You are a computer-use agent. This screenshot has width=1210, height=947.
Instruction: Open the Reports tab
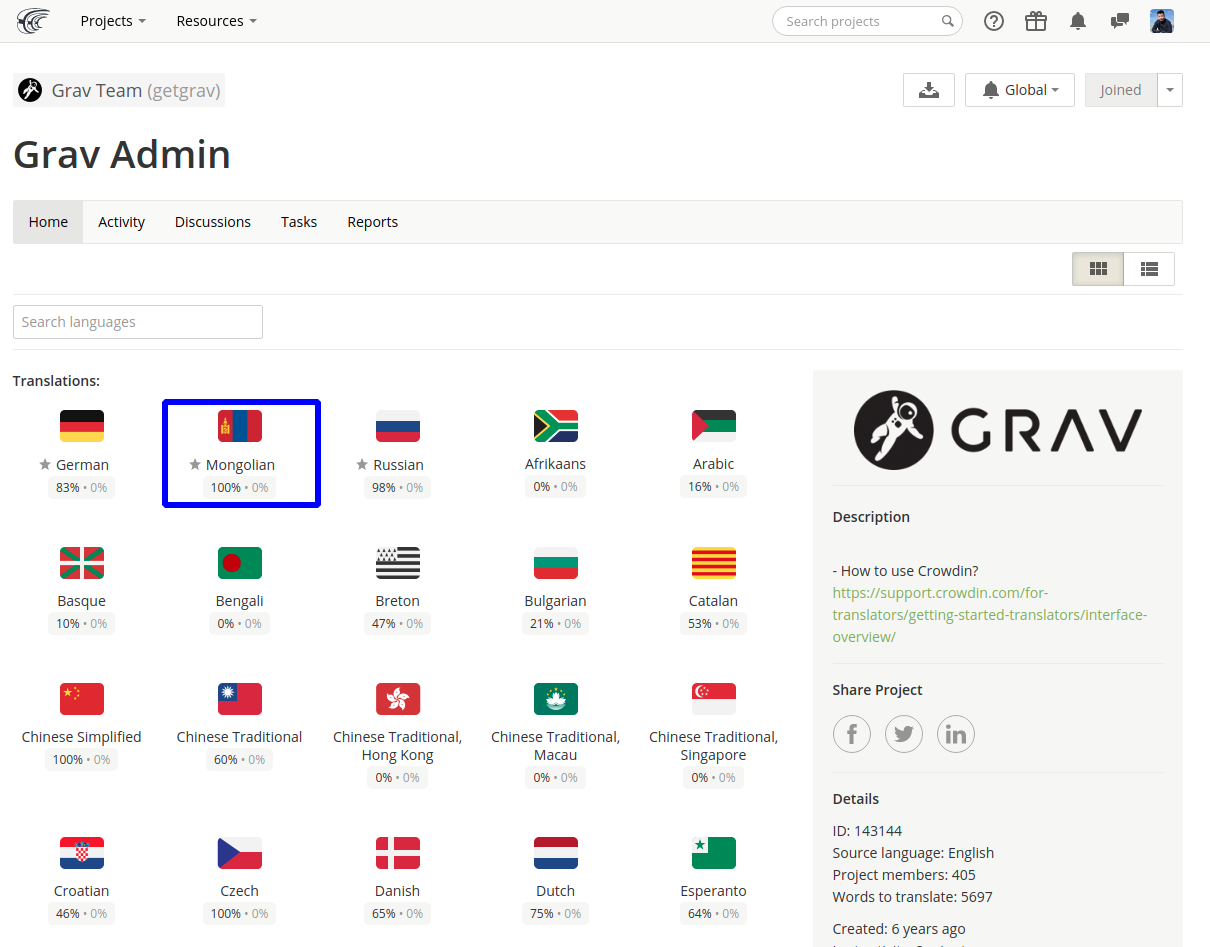click(x=373, y=222)
